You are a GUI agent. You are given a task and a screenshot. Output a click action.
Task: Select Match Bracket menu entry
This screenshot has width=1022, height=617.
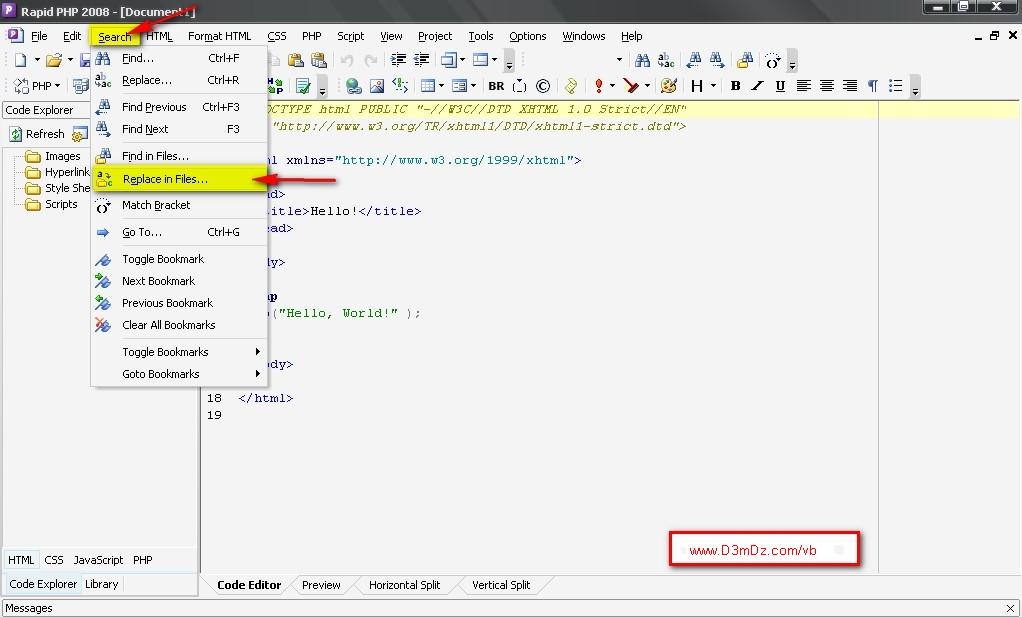tap(179, 205)
